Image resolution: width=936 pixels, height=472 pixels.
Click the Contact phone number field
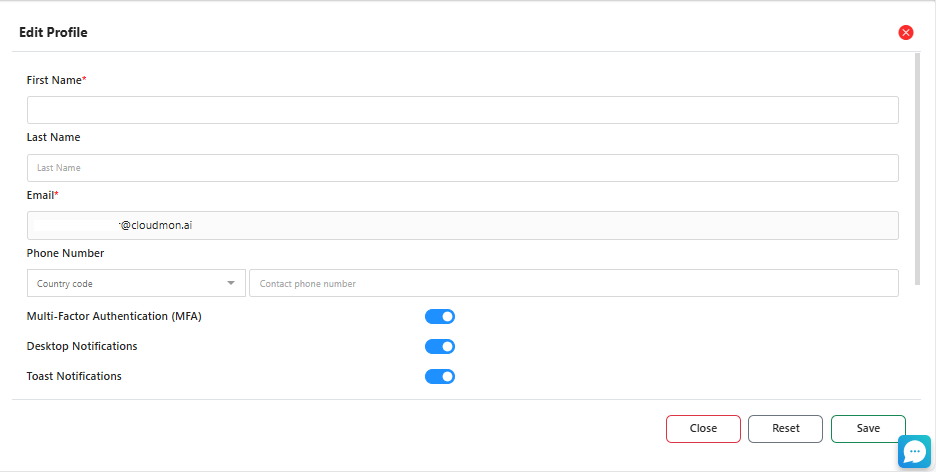tap(573, 284)
